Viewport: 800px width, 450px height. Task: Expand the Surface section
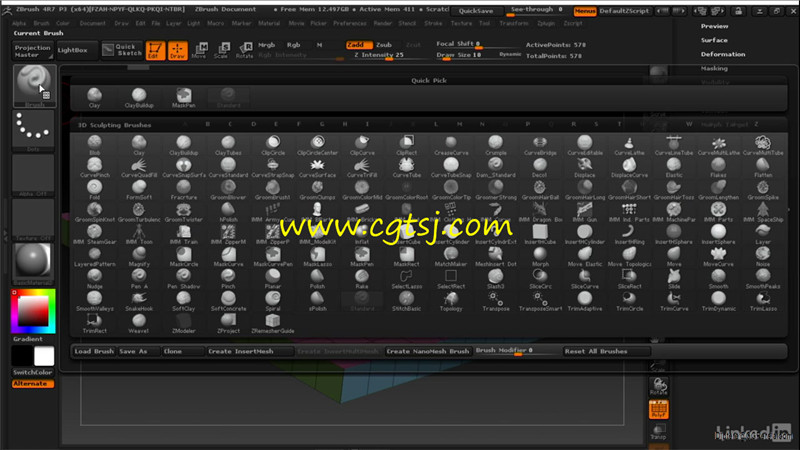pyautogui.click(x=714, y=40)
